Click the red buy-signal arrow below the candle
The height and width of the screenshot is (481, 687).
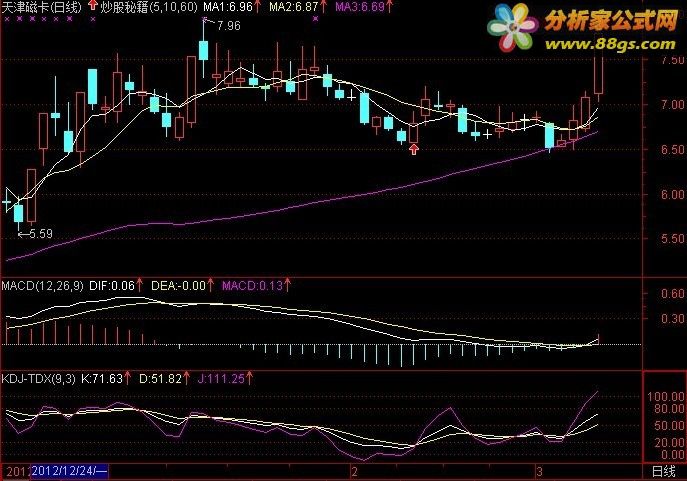[x=414, y=150]
